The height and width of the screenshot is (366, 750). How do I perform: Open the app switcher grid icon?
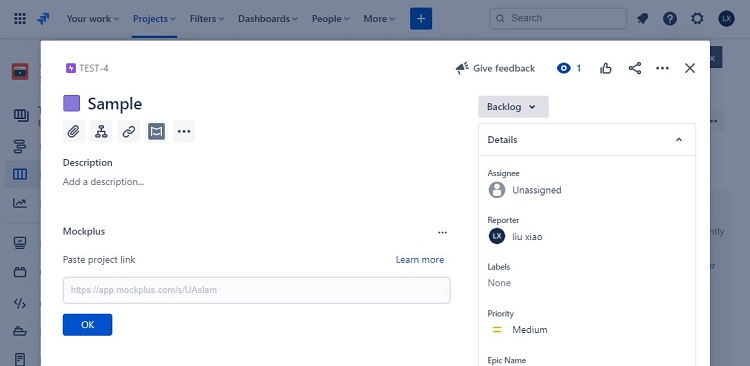coord(20,19)
